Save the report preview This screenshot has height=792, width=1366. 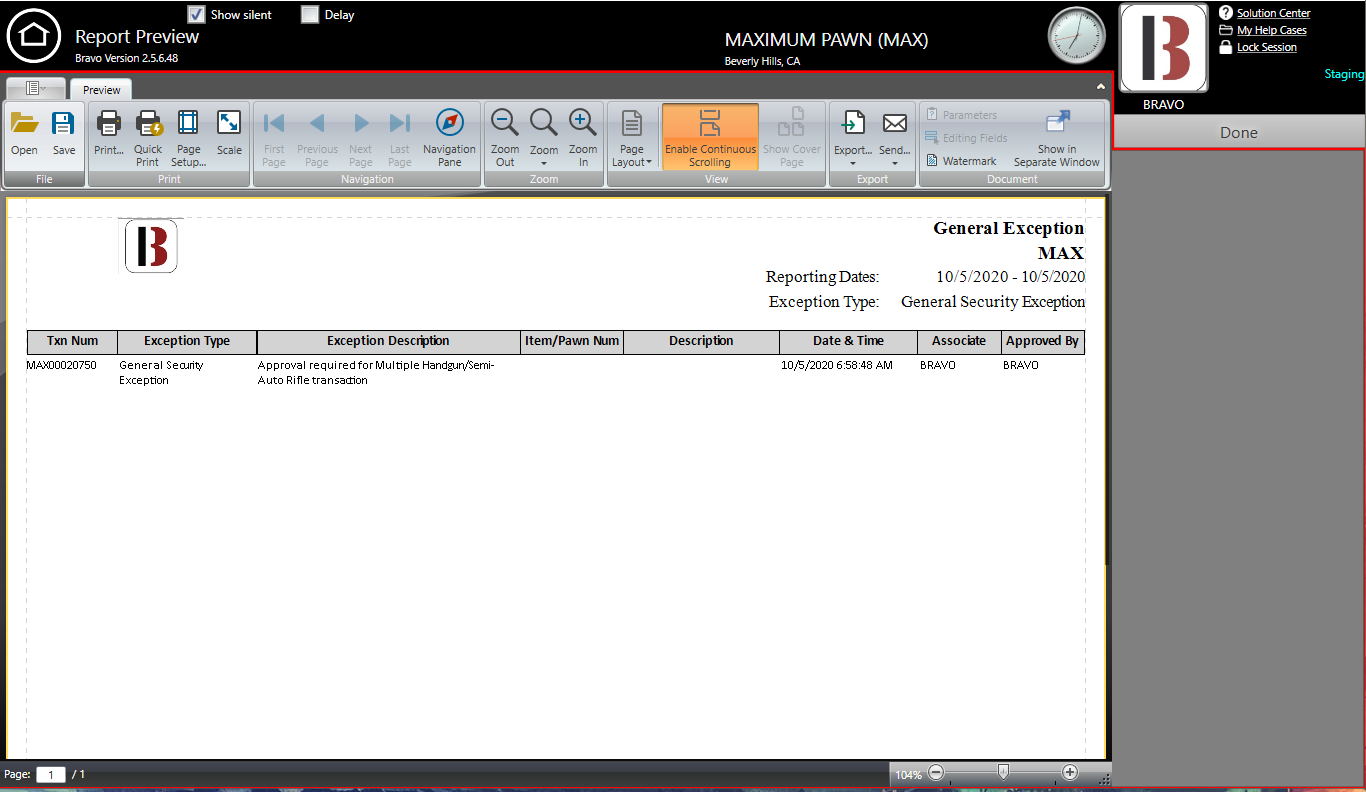click(x=64, y=134)
